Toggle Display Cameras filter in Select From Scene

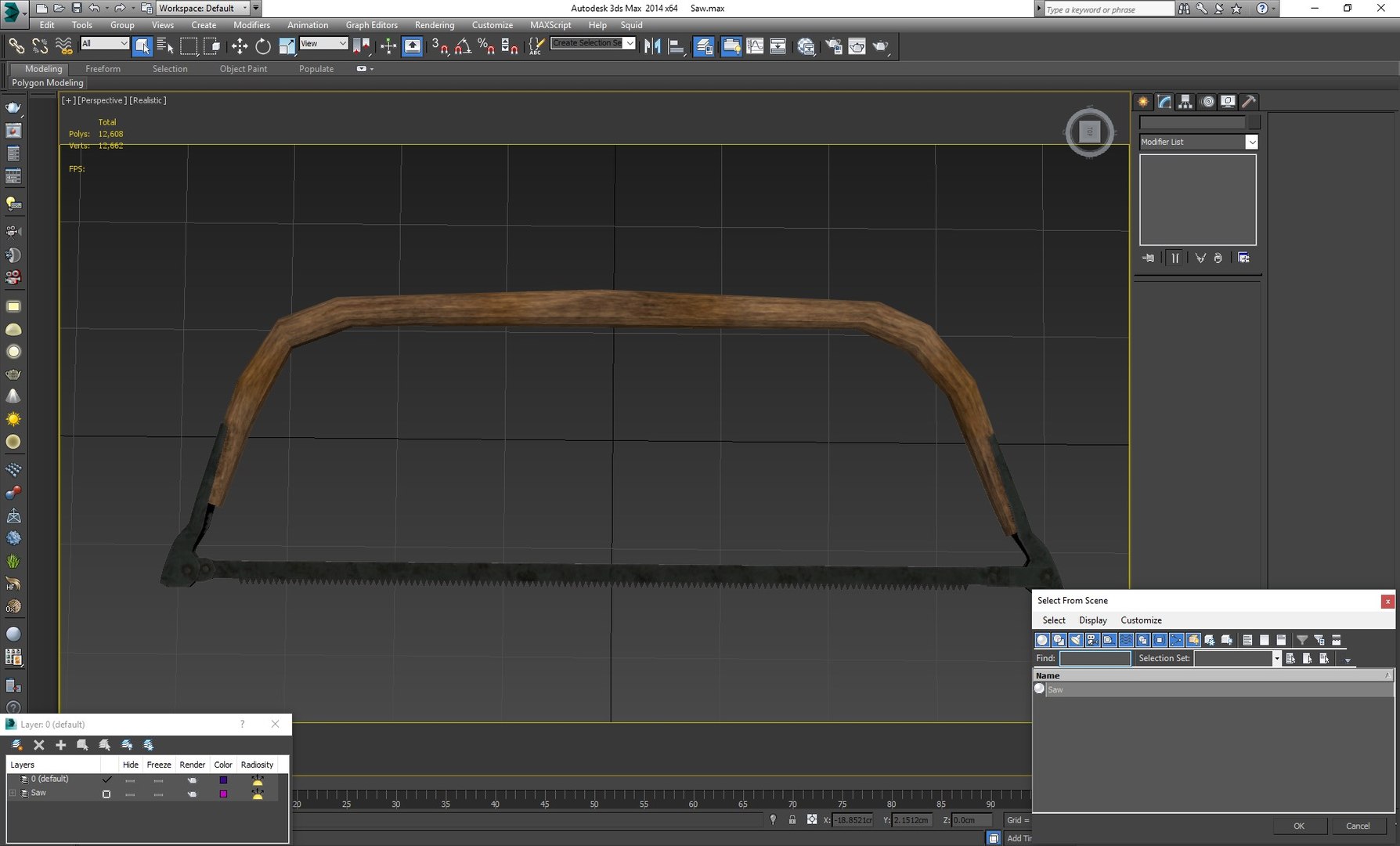coord(1092,640)
